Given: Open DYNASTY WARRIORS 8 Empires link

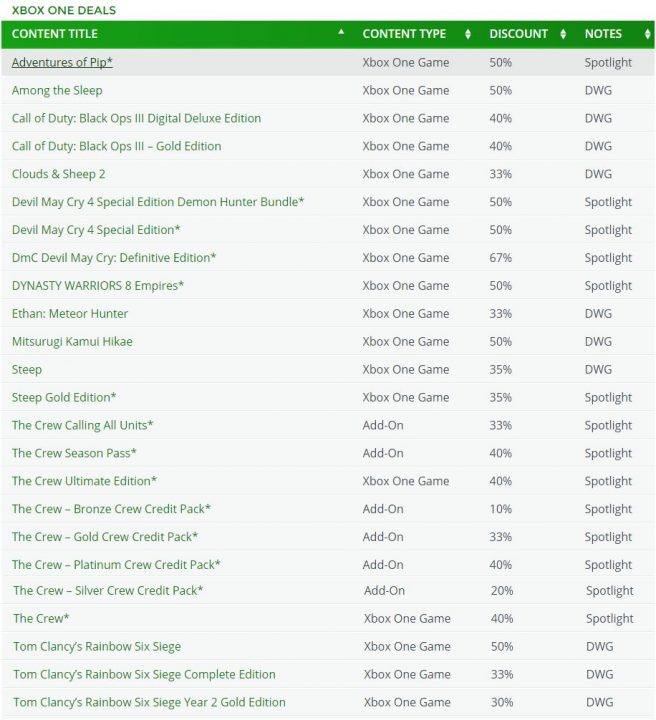Looking at the screenshot, I should tap(98, 286).
